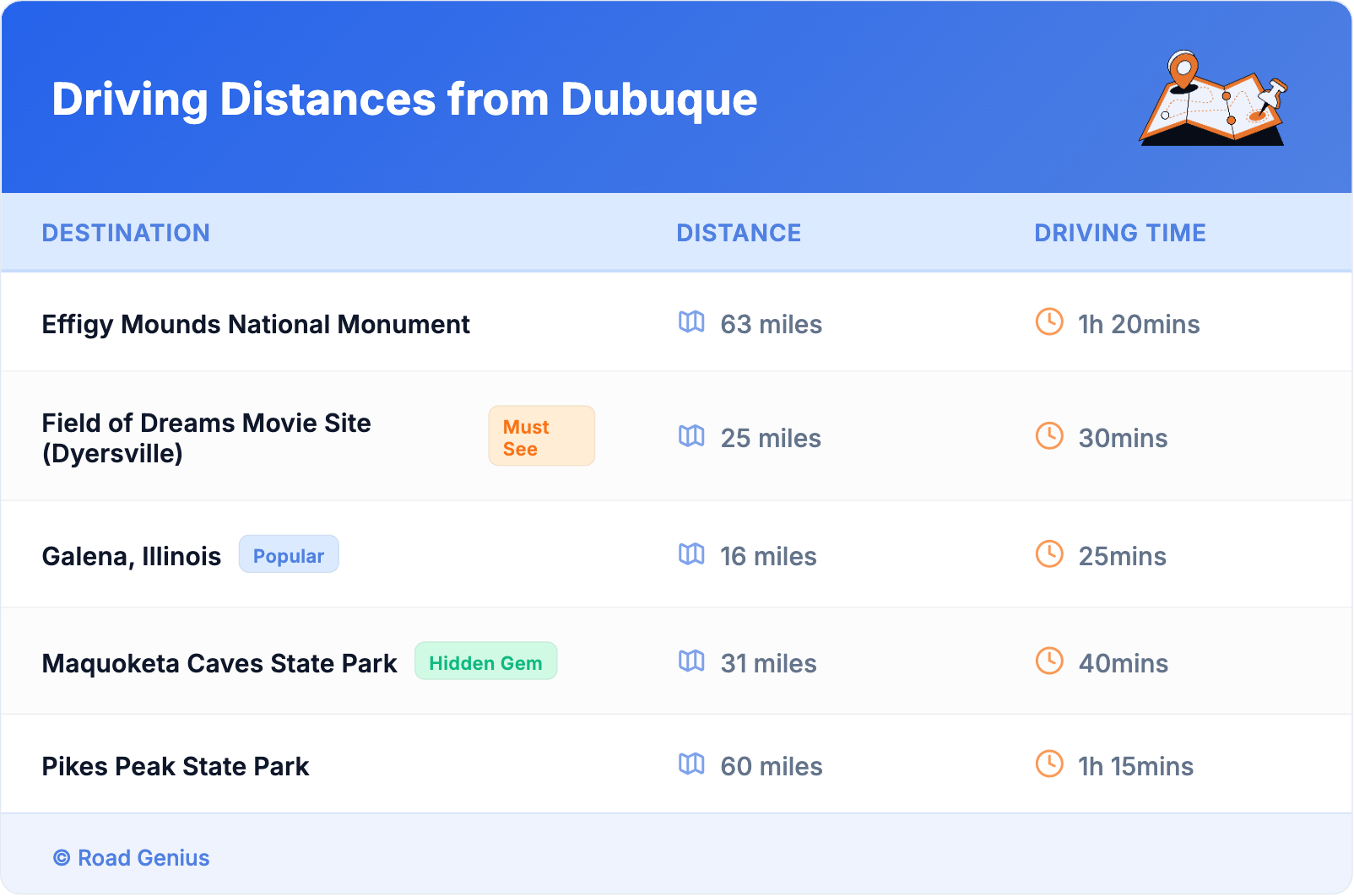
Task: Click the clock icon beside 40mins
Action: [x=1049, y=661]
